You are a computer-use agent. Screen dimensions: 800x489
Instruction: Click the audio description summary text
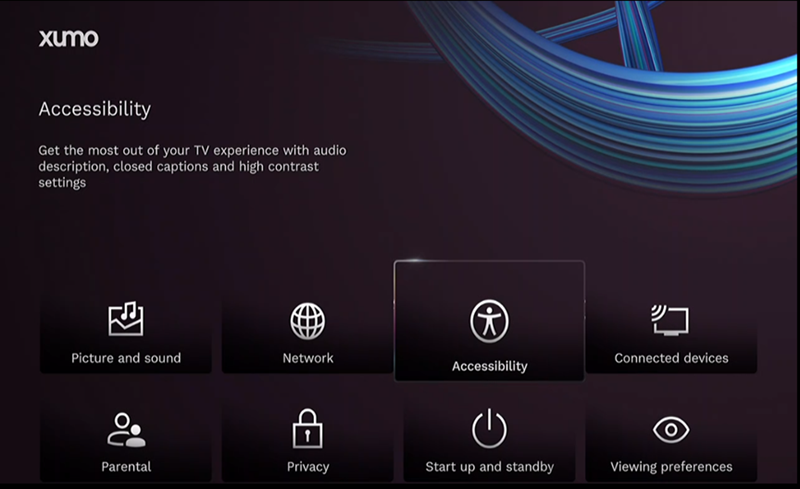[192, 166]
